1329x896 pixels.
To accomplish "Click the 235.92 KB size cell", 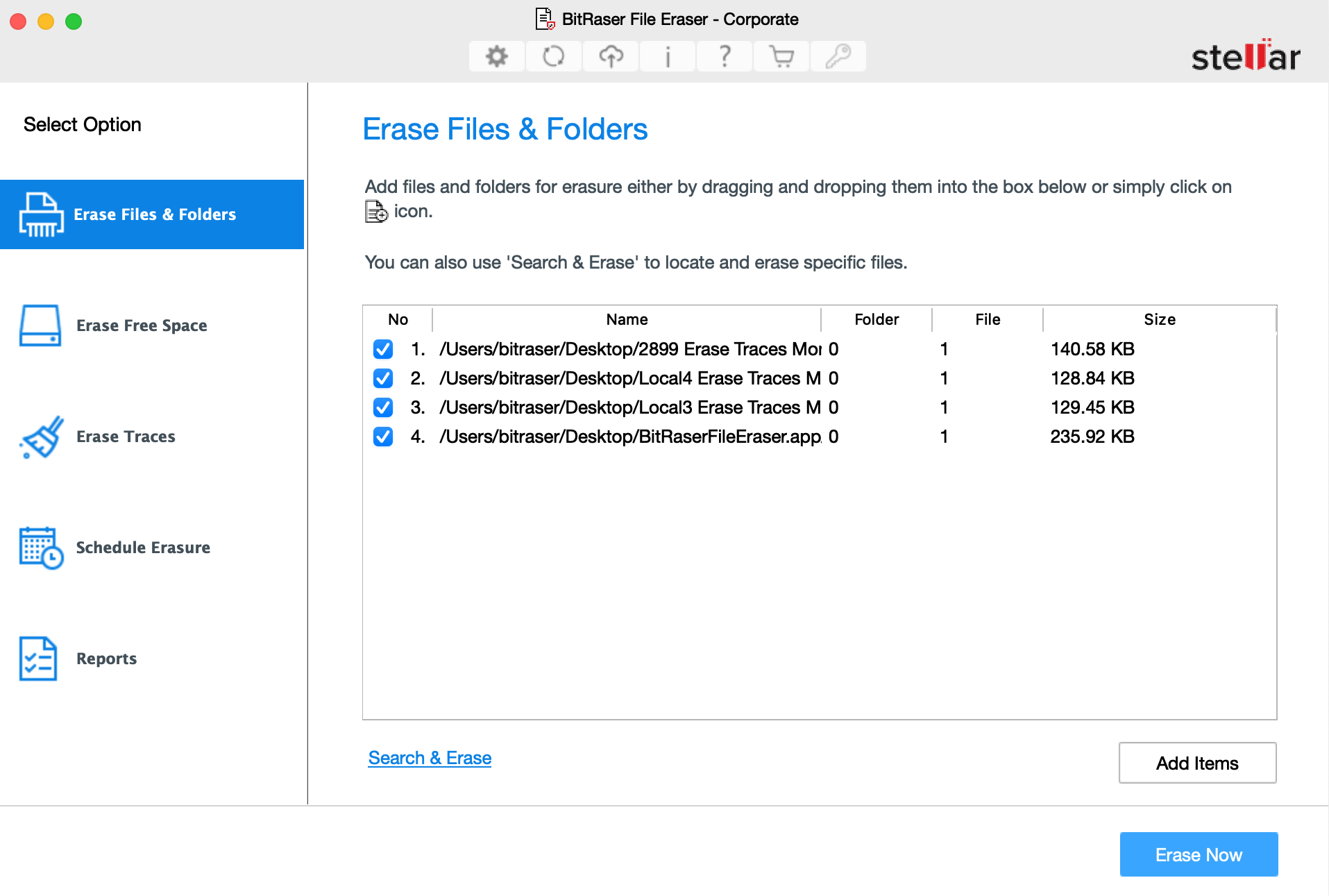I will click(1092, 437).
